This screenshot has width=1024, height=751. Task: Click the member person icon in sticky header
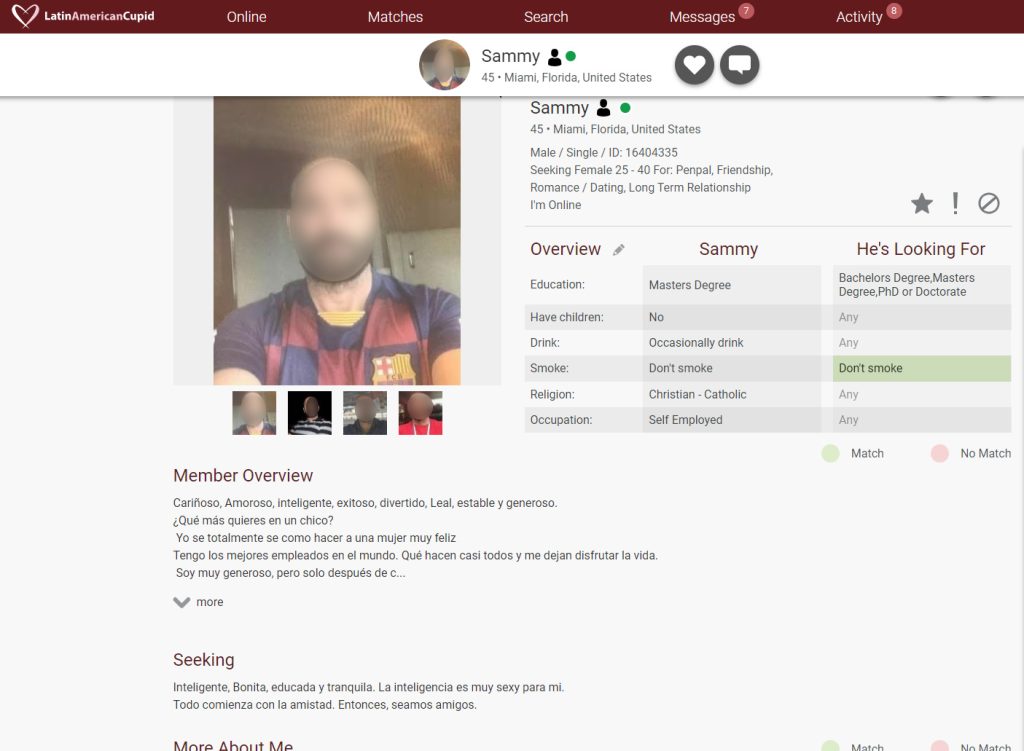click(554, 57)
